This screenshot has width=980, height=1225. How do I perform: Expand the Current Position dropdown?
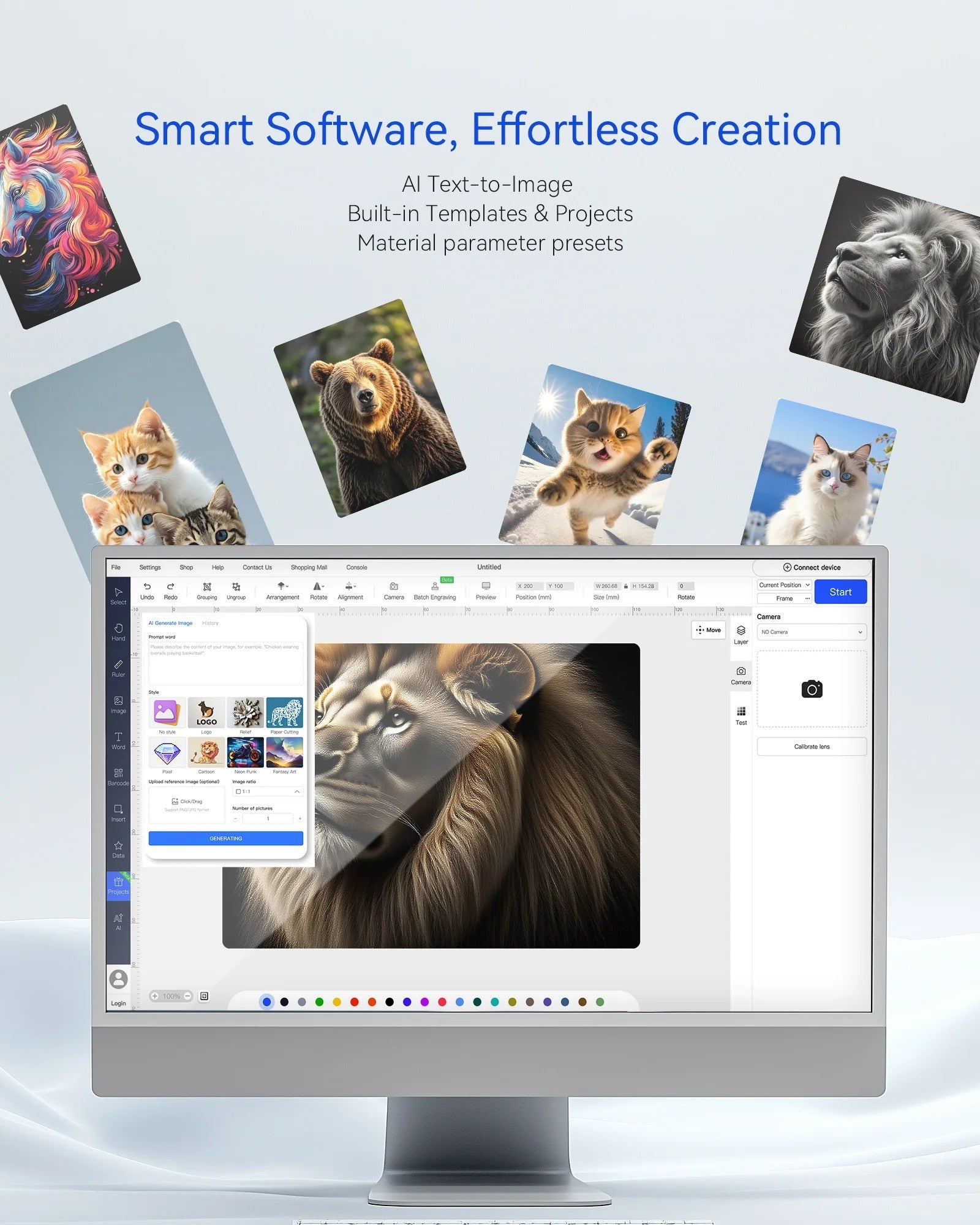coord(784,585)
